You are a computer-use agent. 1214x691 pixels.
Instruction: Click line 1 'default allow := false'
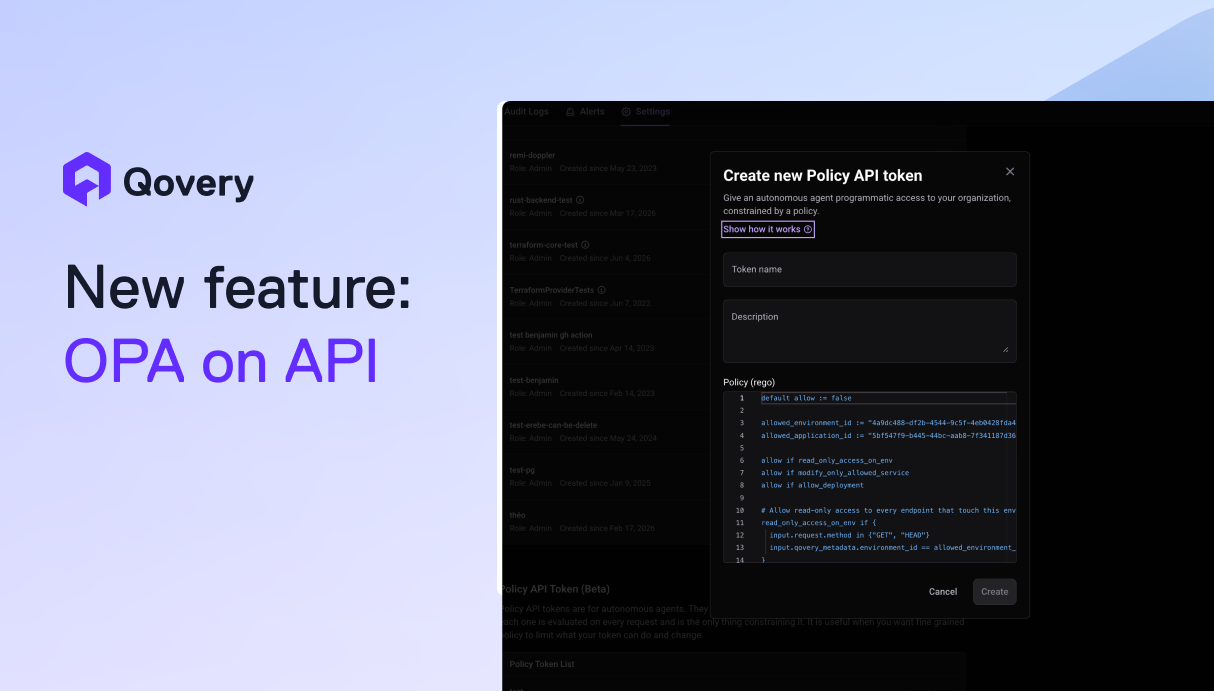click(806, 398)
